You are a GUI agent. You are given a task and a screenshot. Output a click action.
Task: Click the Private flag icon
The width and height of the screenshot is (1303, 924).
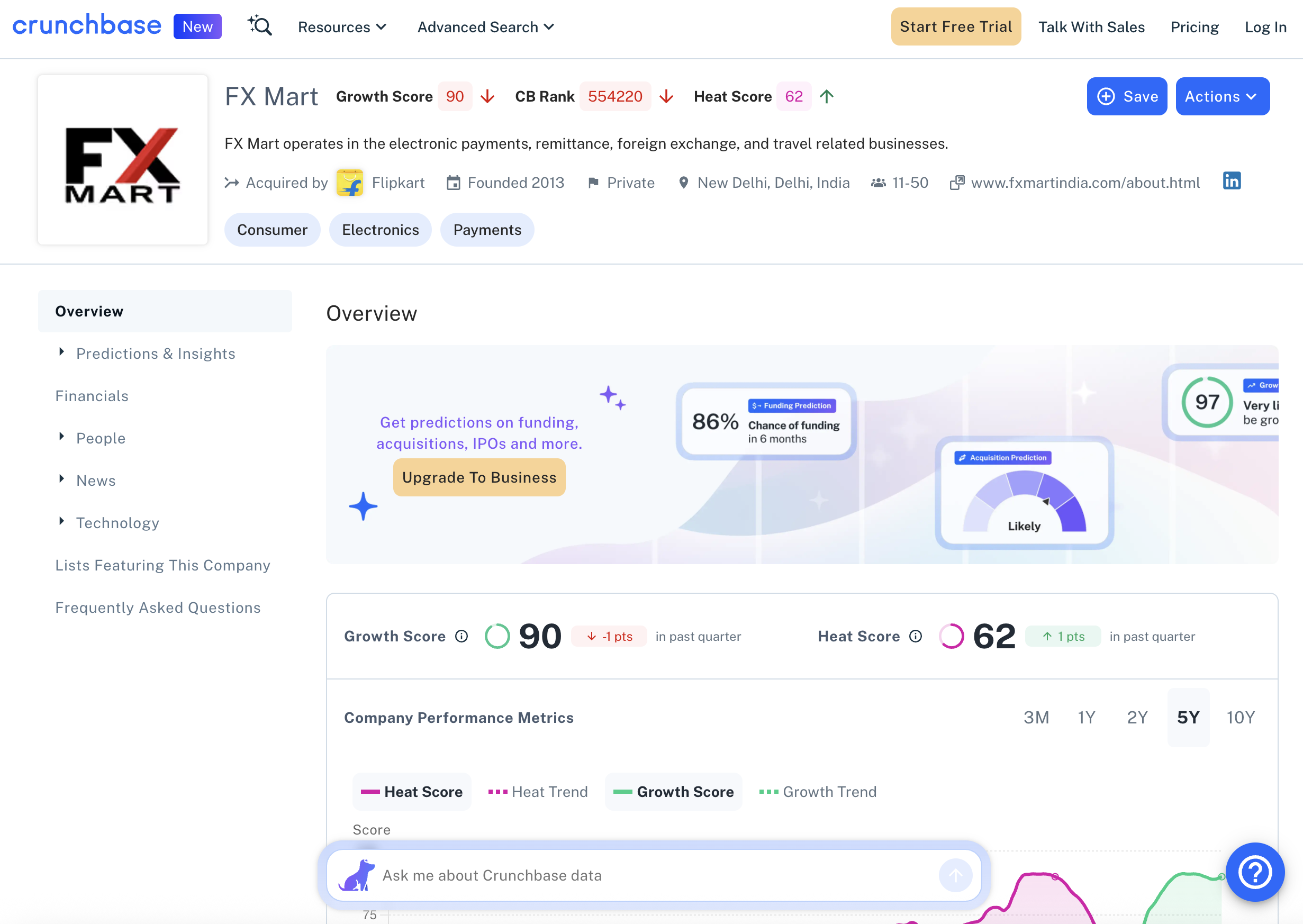point(593,183)
